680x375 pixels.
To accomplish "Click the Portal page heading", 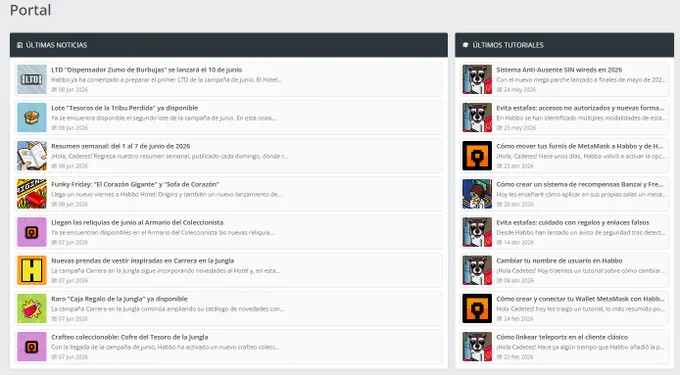I will 30,10.
